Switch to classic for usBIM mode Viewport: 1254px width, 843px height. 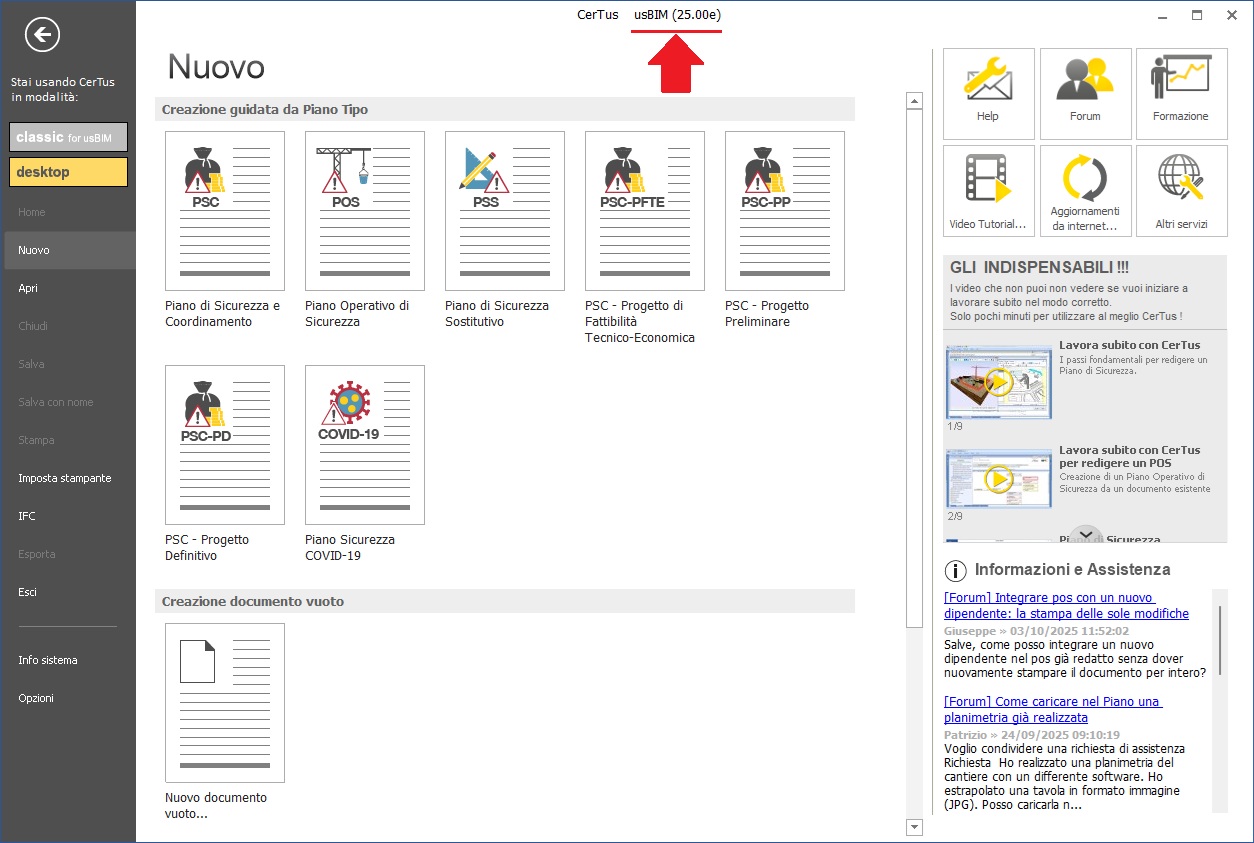pos(68,137)
